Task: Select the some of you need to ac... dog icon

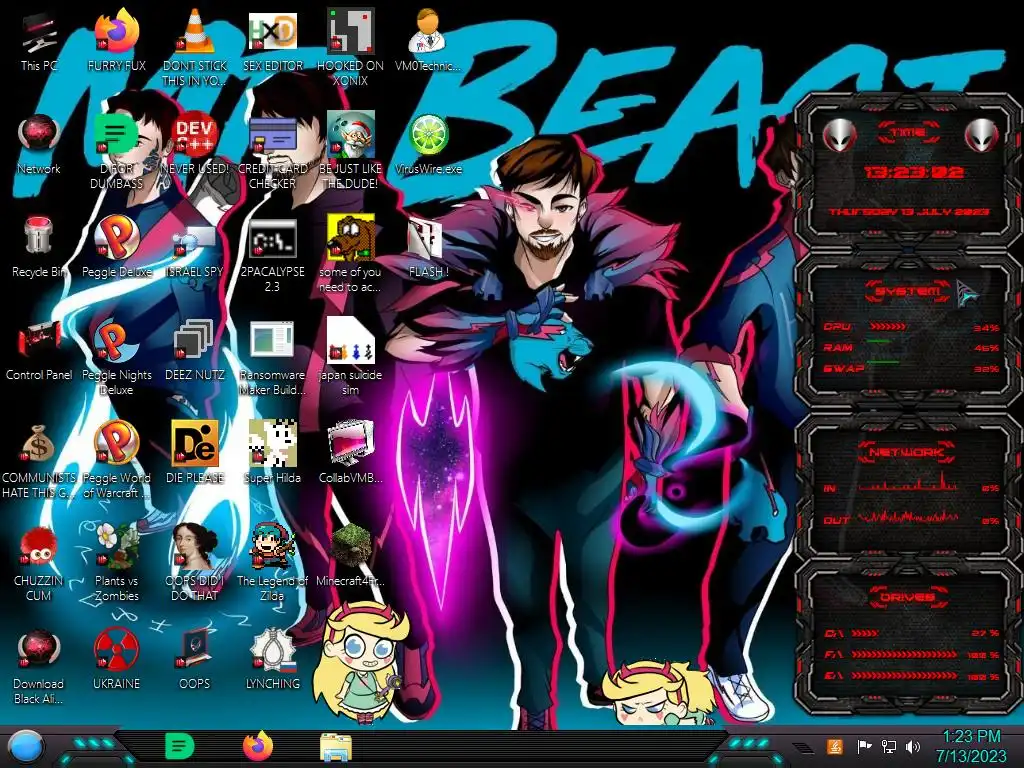Action: point(350,255)
